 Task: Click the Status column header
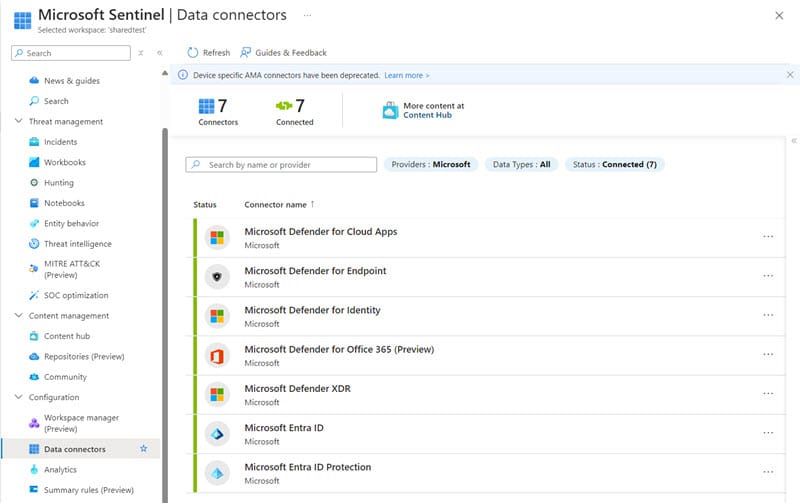pyautogui.click(x=205, y=205)
